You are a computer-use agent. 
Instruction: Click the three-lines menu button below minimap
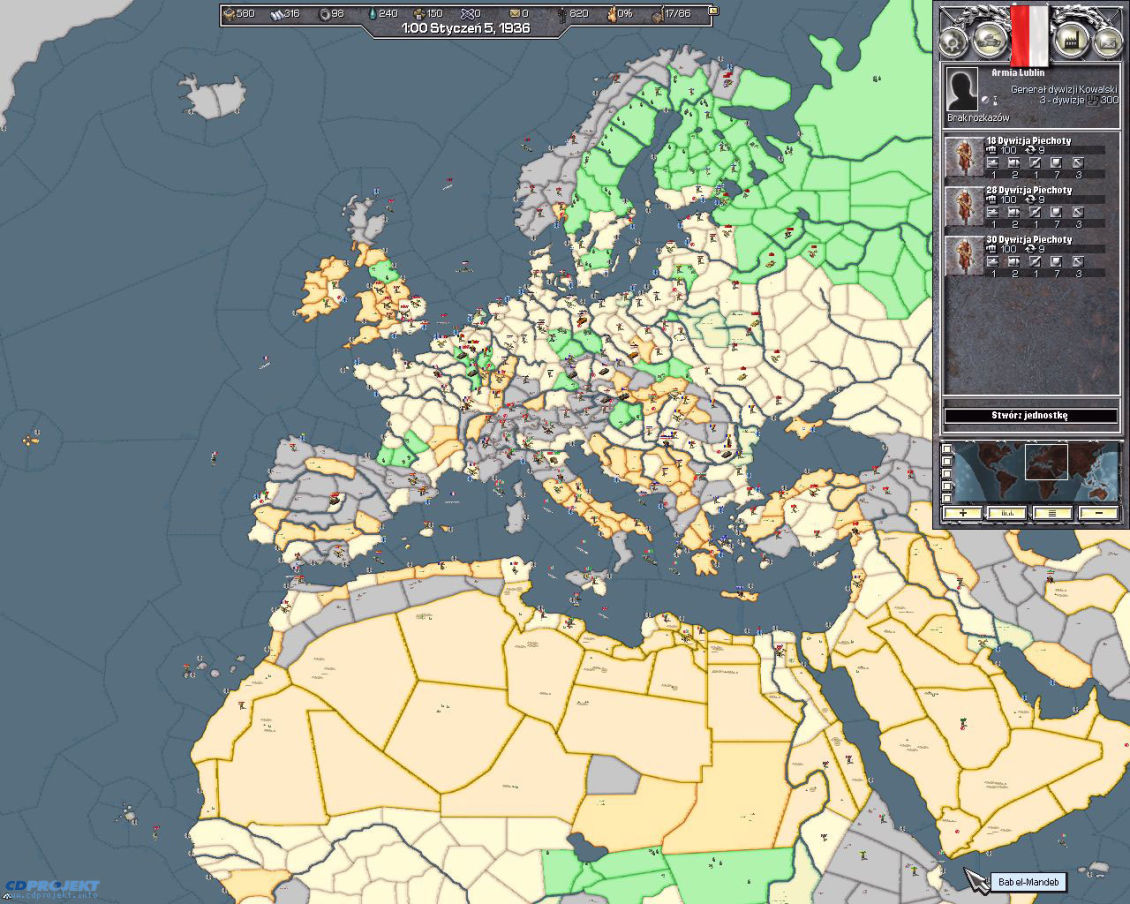click(1053, 513)
